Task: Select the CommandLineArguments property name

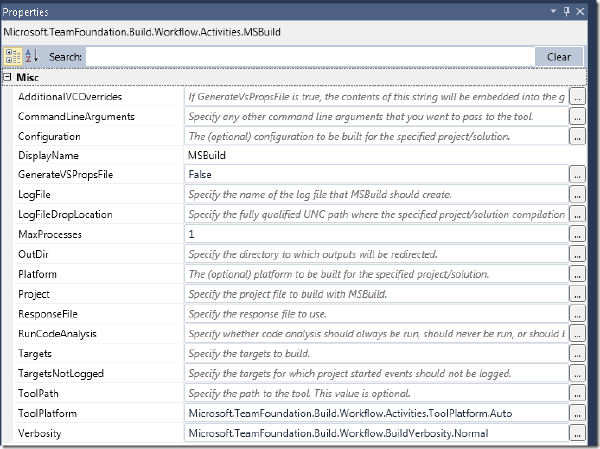Action: (76, 116)
